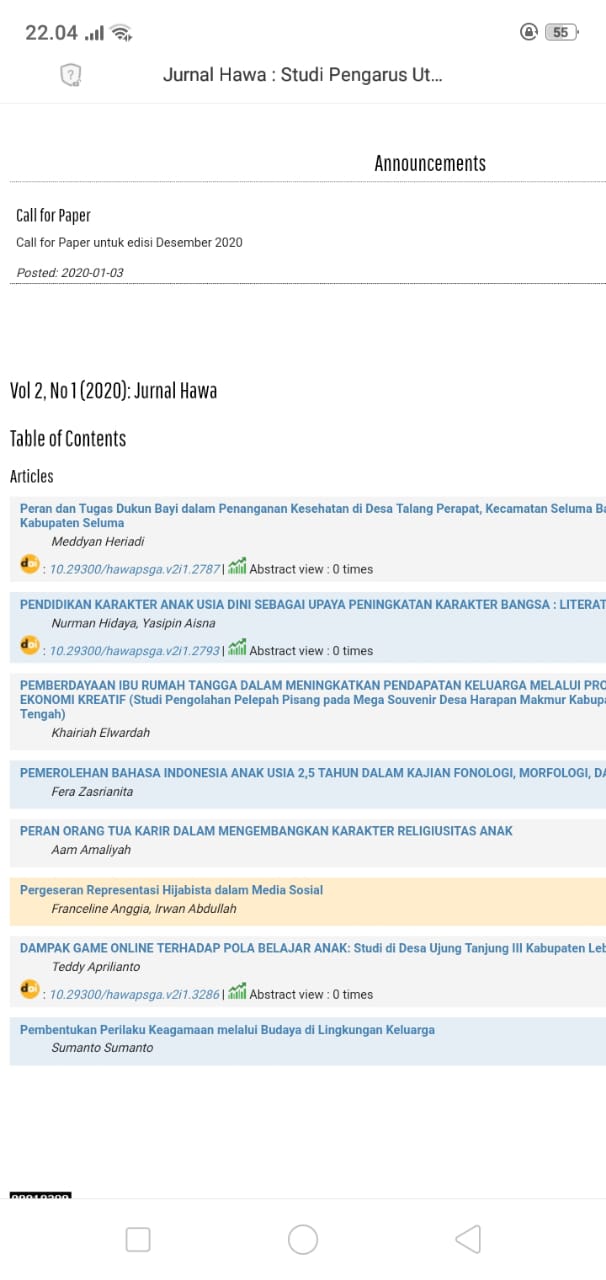Image resolution: width=606 pixels, height=1280 pixels.
Task: Click DOI badge icon for Teddy Aprilianto article
Action: (x=30, y=990)
